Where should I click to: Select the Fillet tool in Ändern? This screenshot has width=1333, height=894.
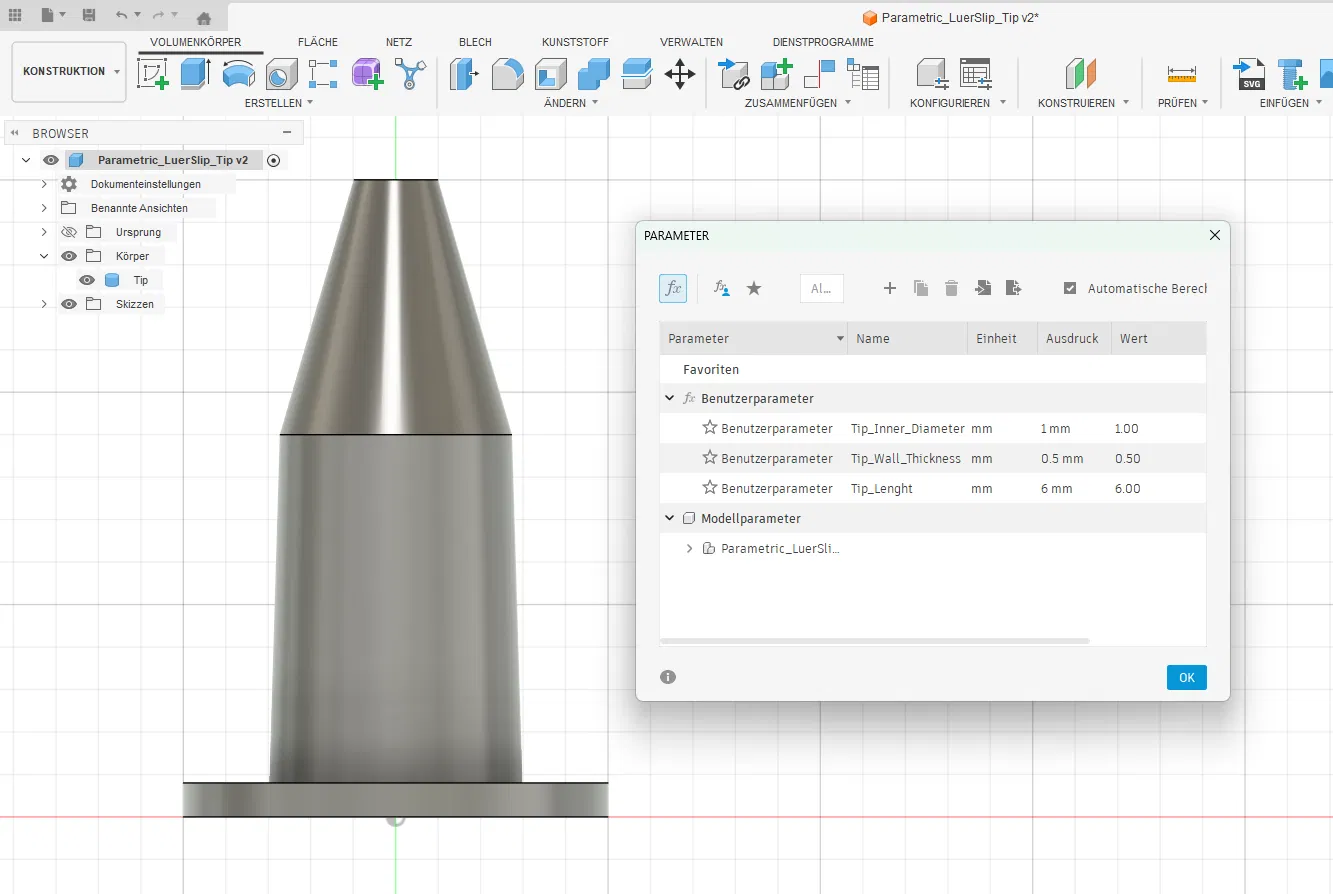(x=507, y=74)
